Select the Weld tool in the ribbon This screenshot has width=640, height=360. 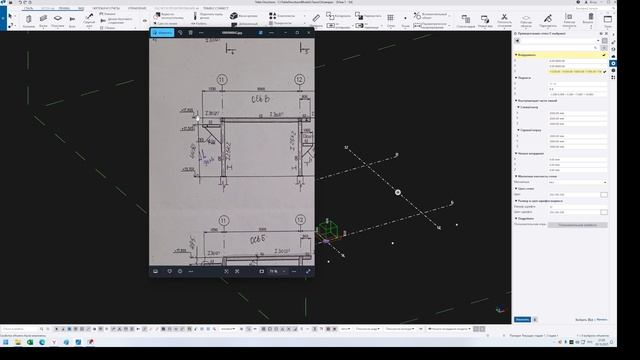point(89,20)
